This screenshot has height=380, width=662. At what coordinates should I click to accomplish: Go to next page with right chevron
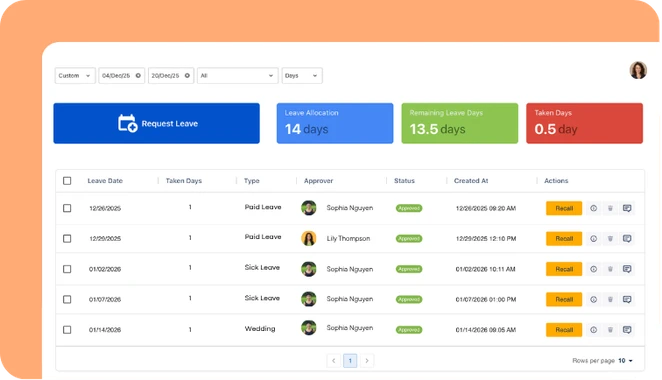(367, 361)
